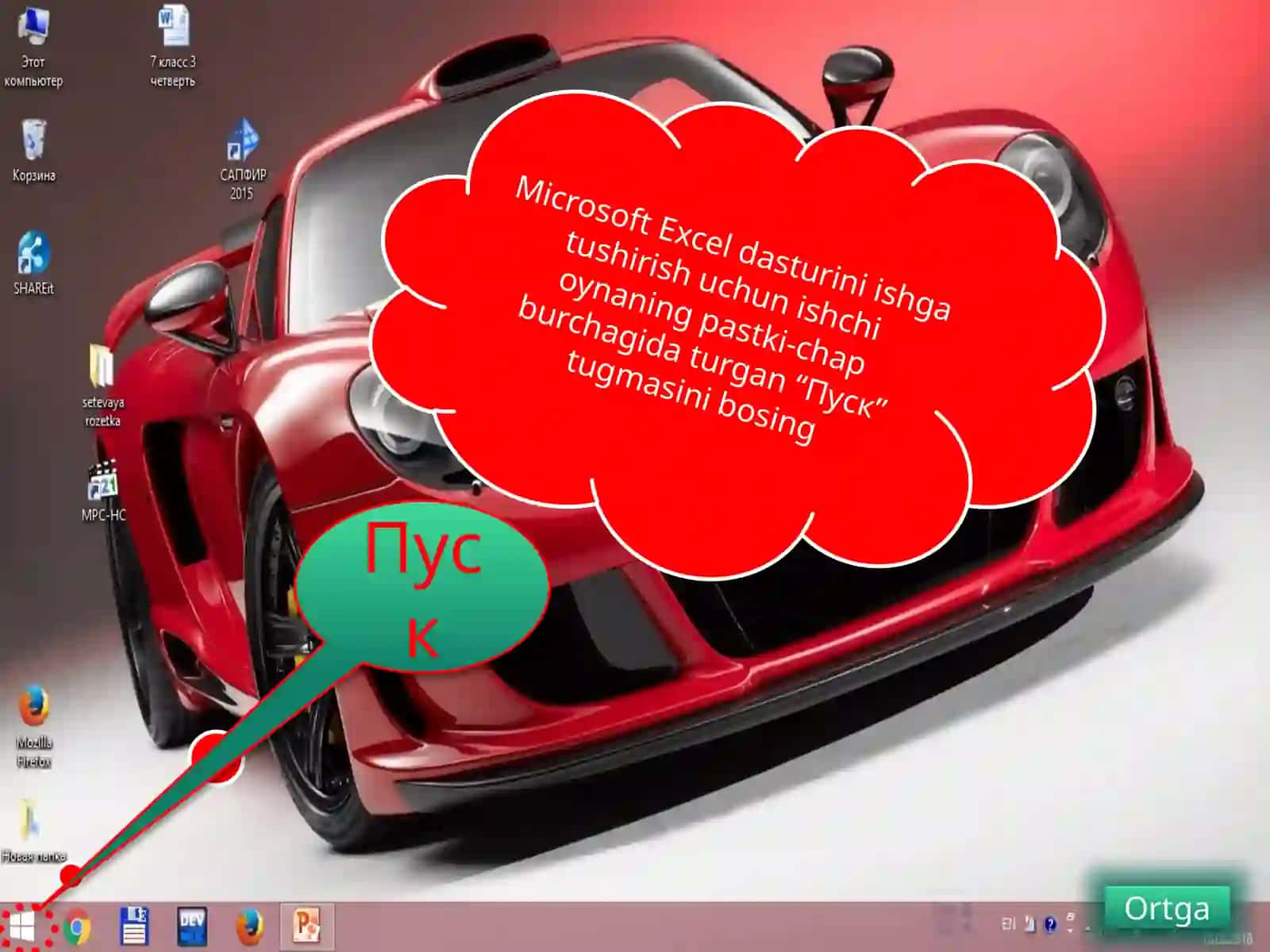Open Firefox from the taskbar
The width and height of the screenshot is (1270, 952).
point(249,927)
